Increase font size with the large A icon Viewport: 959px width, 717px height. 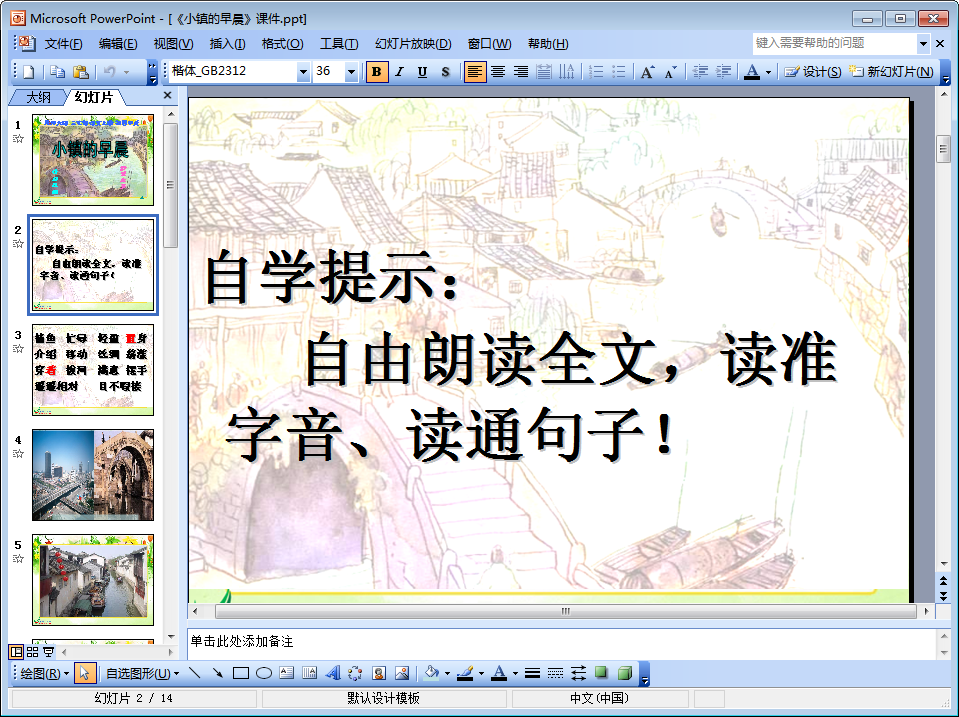tap(647, 72)
